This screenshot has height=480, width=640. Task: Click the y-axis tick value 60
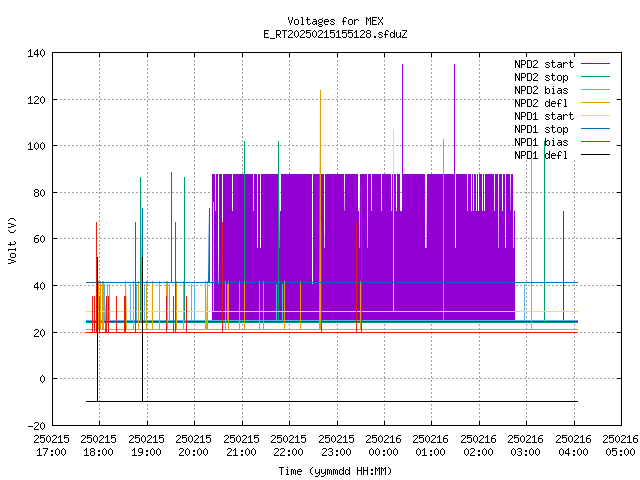coord(39,239)
